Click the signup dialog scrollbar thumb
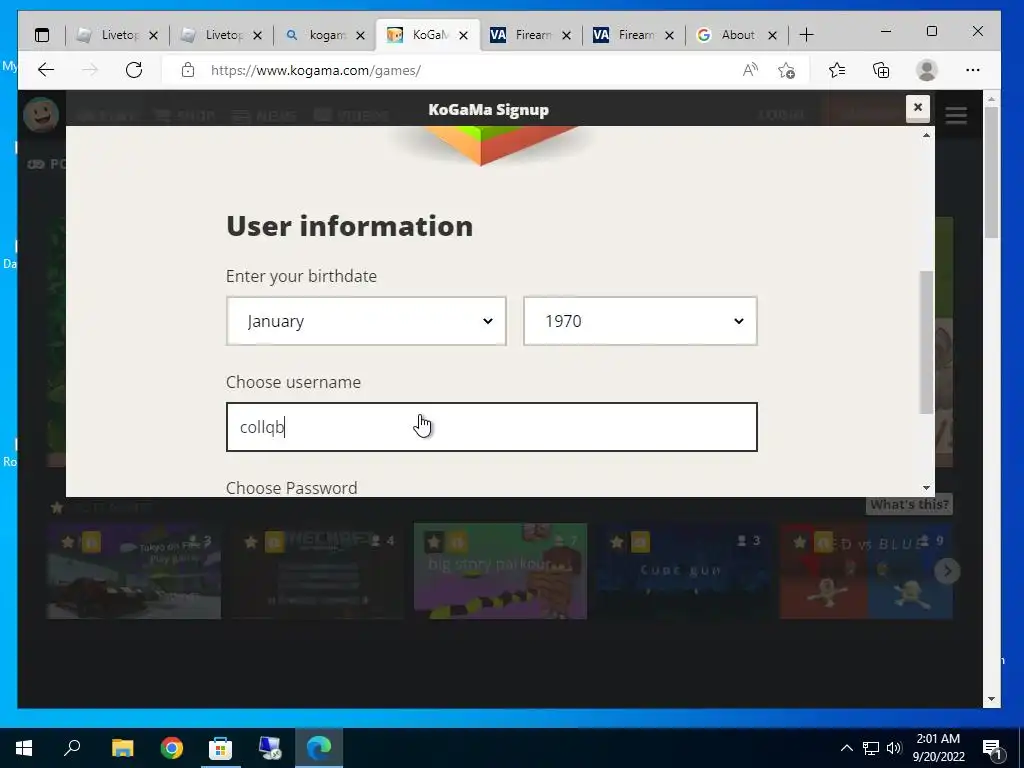The image size is (1024, 768). coord(926,342)
